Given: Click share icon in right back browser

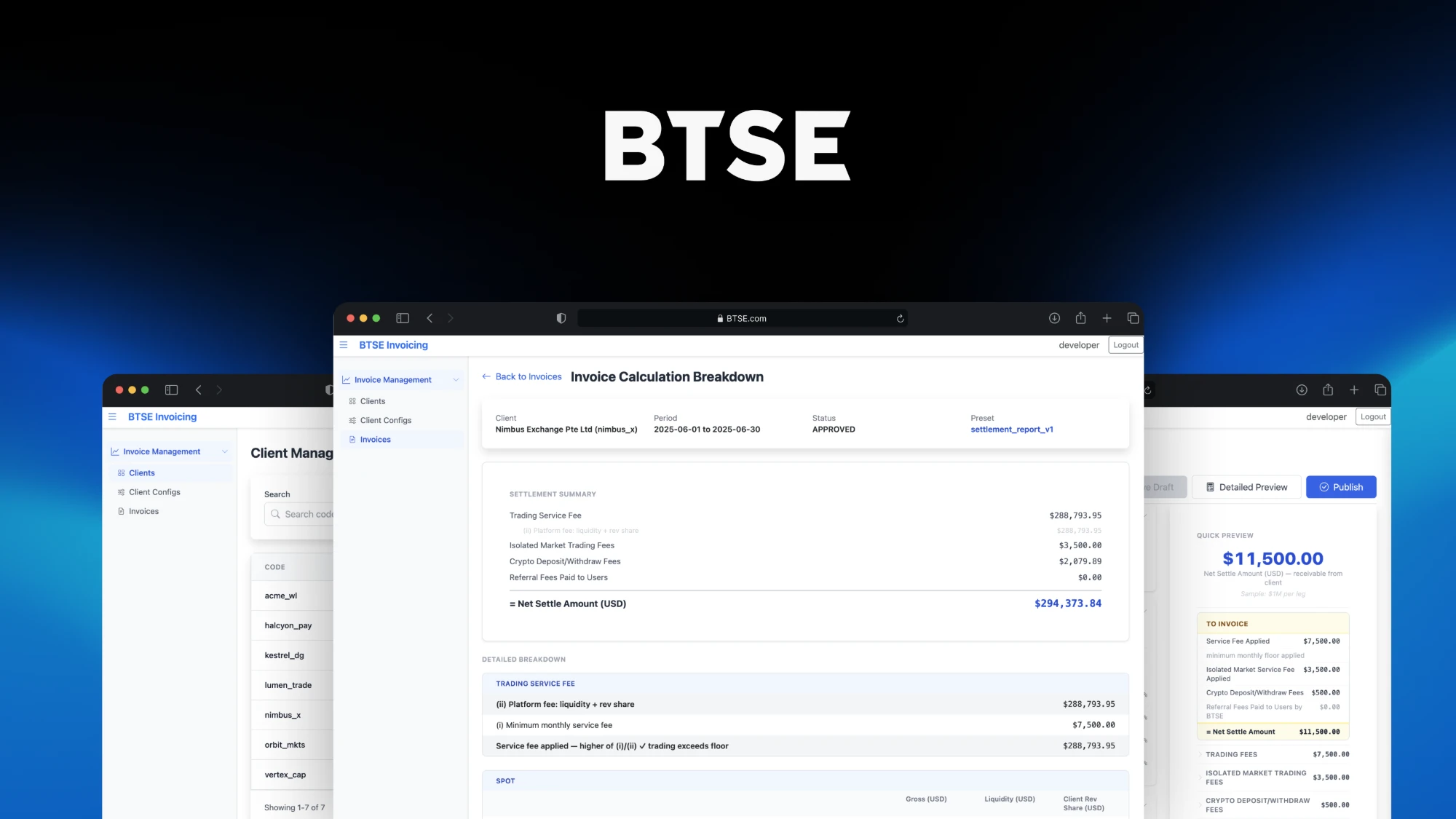Looking at the screenshot, I should (1328, 390).
